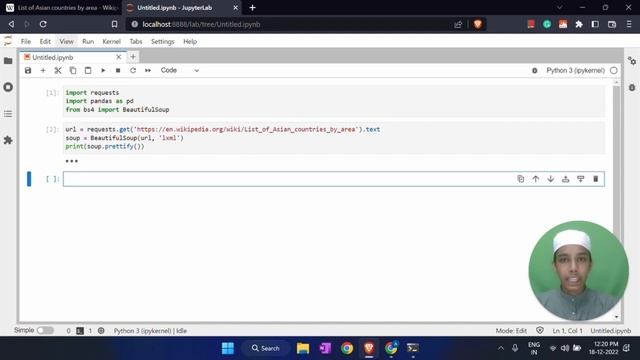Open the View menu
This screenshot has width=640, height=360.
point(67,42)
